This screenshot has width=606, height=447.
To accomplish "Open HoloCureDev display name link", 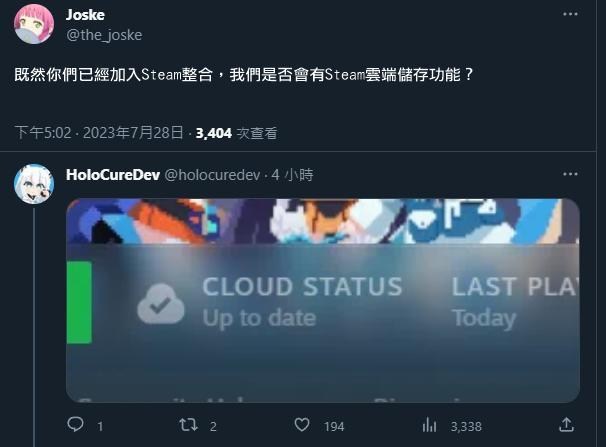I will pos(113,175).
